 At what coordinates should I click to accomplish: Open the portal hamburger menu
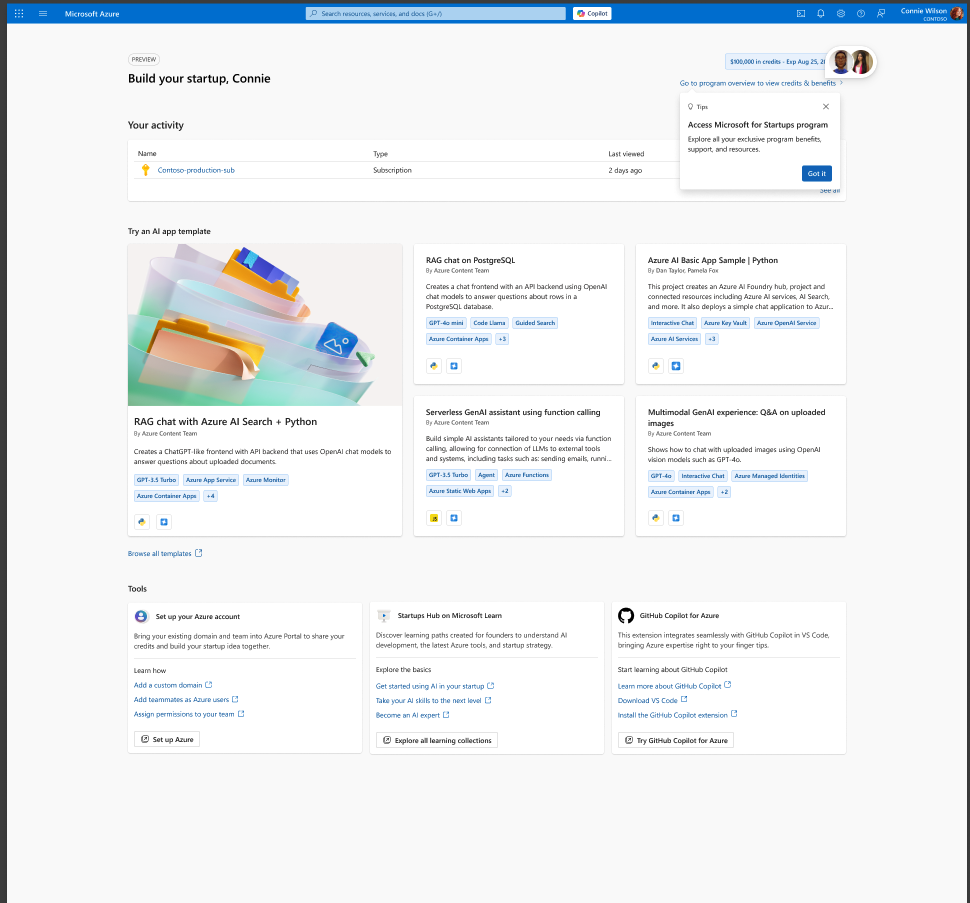point(43,14)
